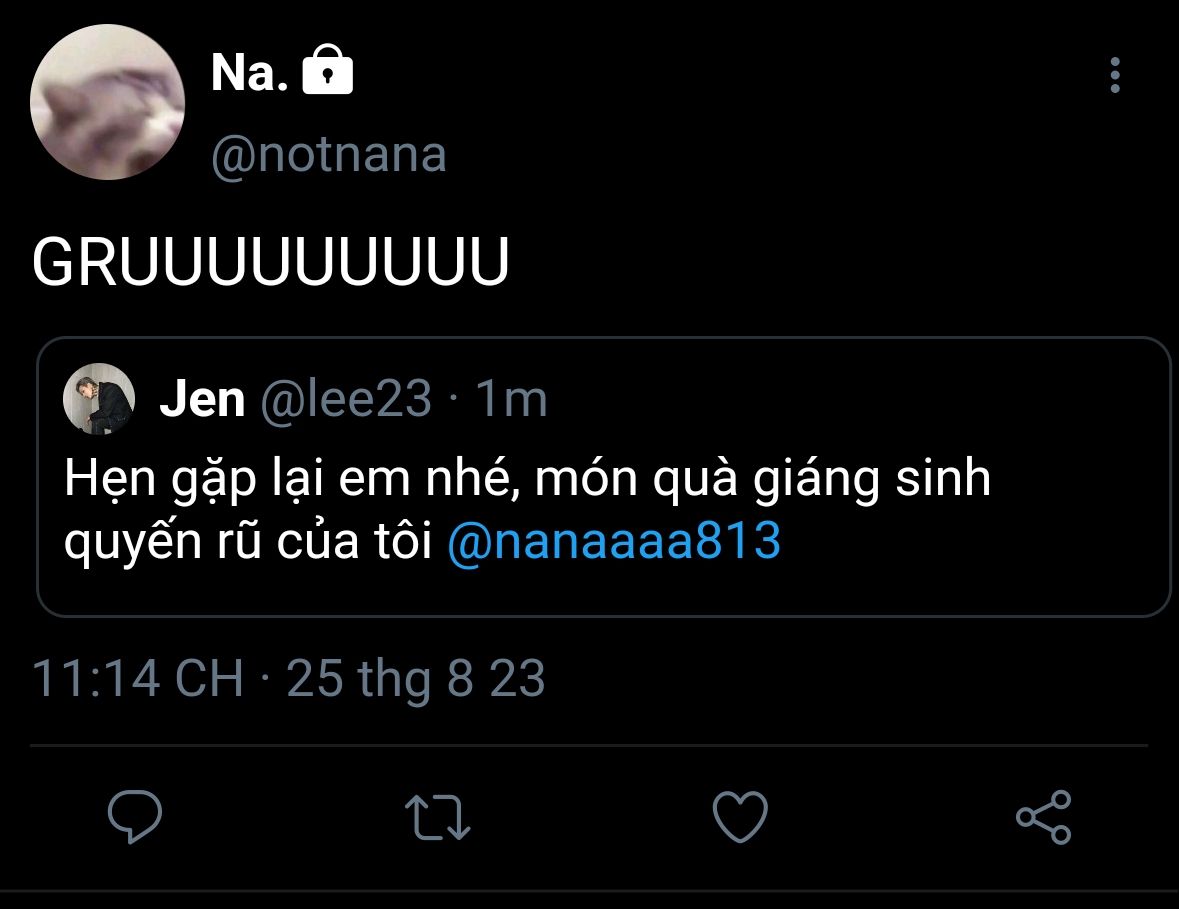Image resolution: width=1179 pixels, height=909 pixels.
Task: Click the padlock protected-account icon
Action: pos(327,72)
